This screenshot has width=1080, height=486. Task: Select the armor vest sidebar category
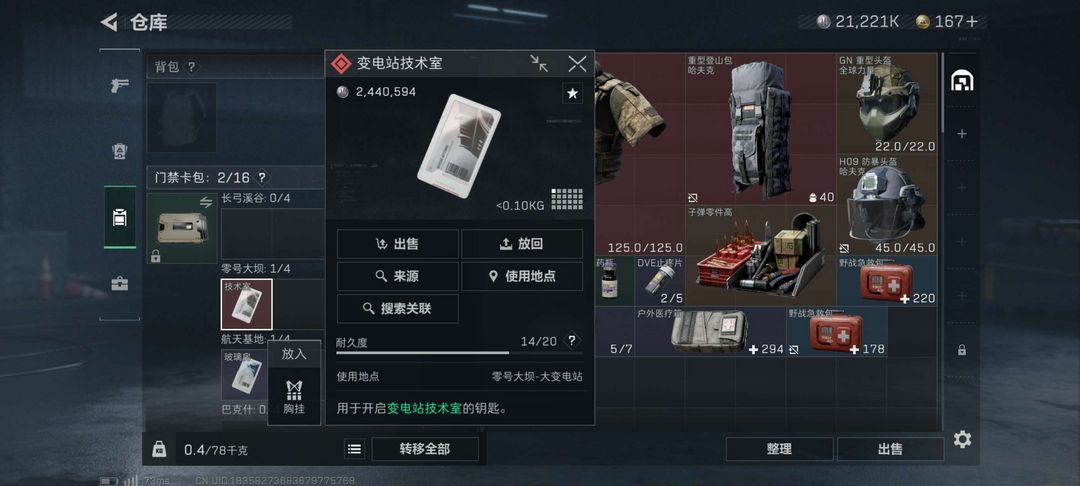[120, 152]
